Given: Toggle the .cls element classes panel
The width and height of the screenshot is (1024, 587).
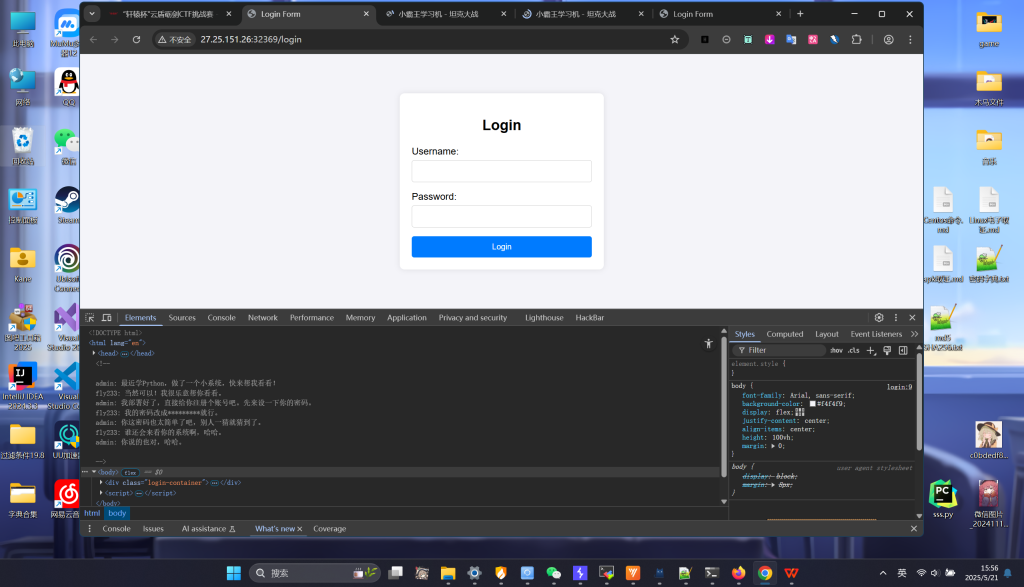Looking at the screenshot, I should pyautogui.click(x=854, y=351).
